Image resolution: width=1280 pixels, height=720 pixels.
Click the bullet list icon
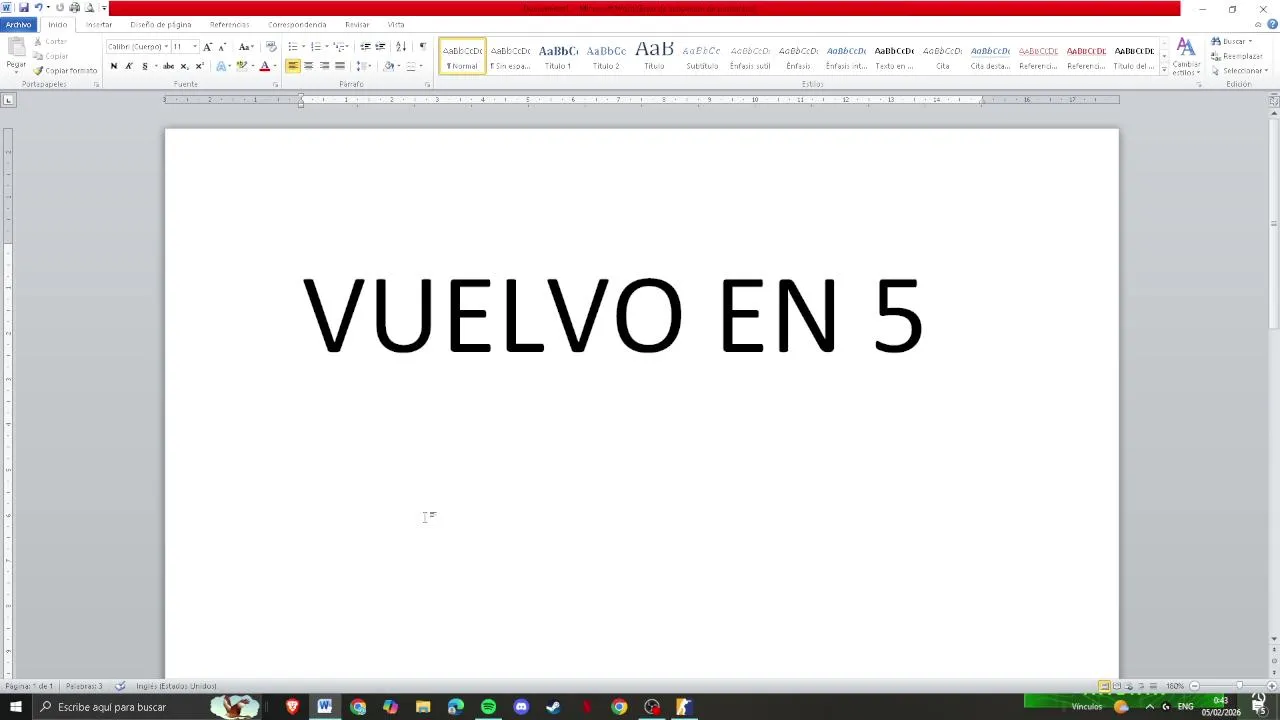(x=294, y=47)
